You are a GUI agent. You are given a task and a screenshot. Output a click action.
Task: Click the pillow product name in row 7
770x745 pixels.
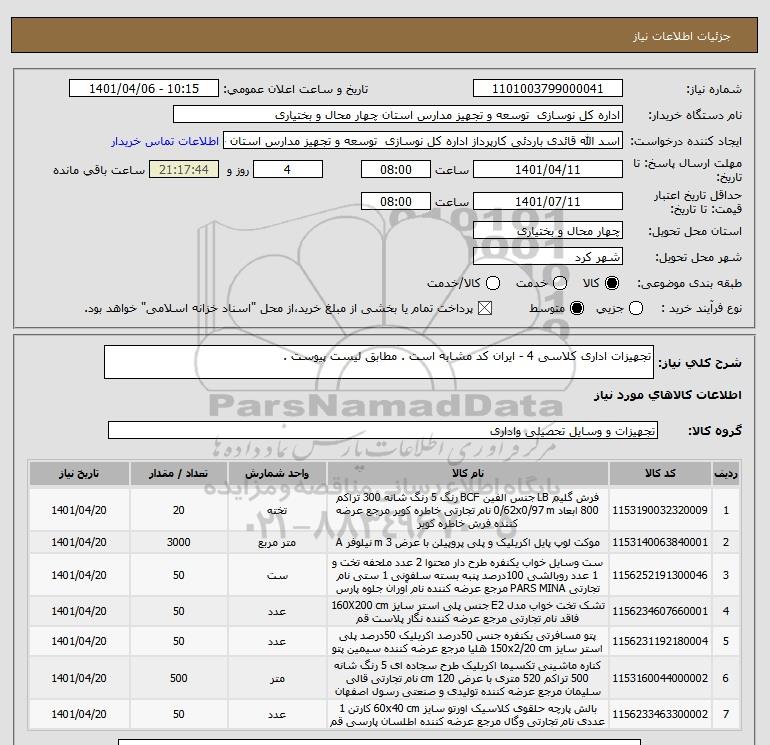coord(468,715)
